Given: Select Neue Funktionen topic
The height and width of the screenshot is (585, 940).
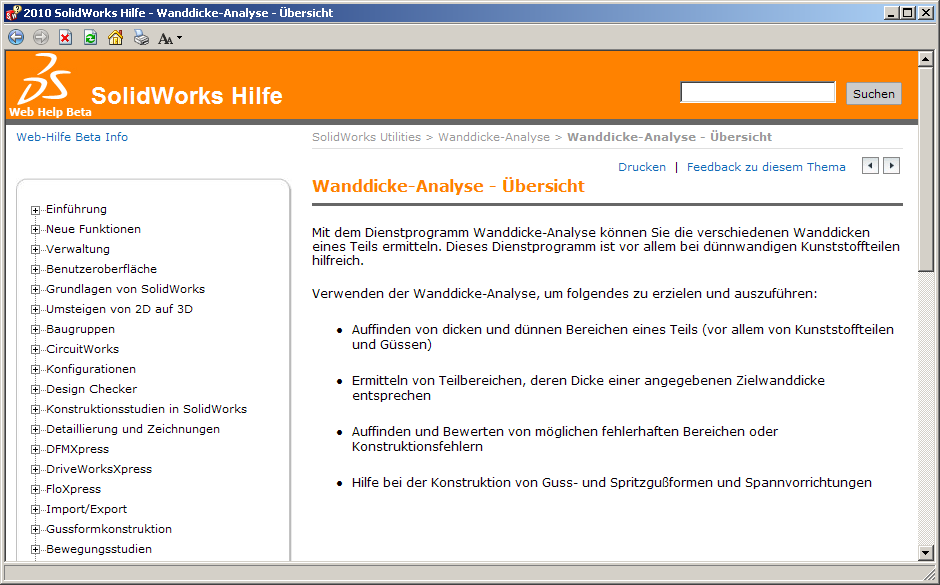Looking at the screenshot, I should coord(94,229).
